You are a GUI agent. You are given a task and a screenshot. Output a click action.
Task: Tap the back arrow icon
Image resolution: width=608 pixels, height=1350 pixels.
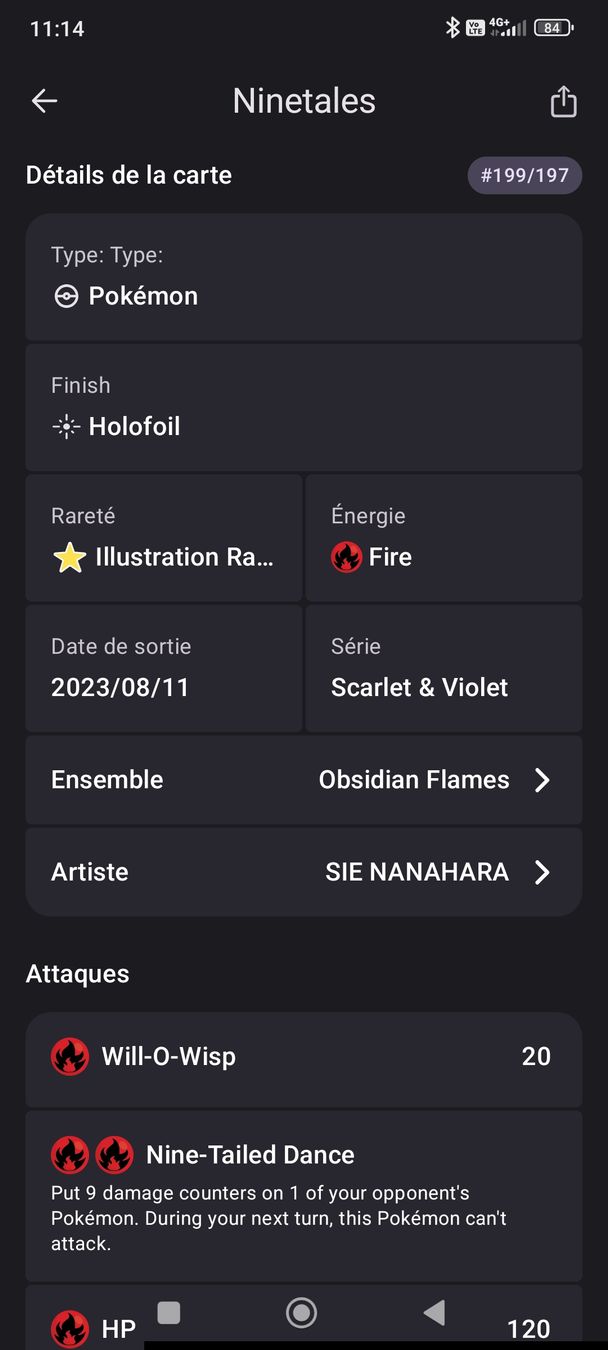pyautogui.click(x=44, y=101)
